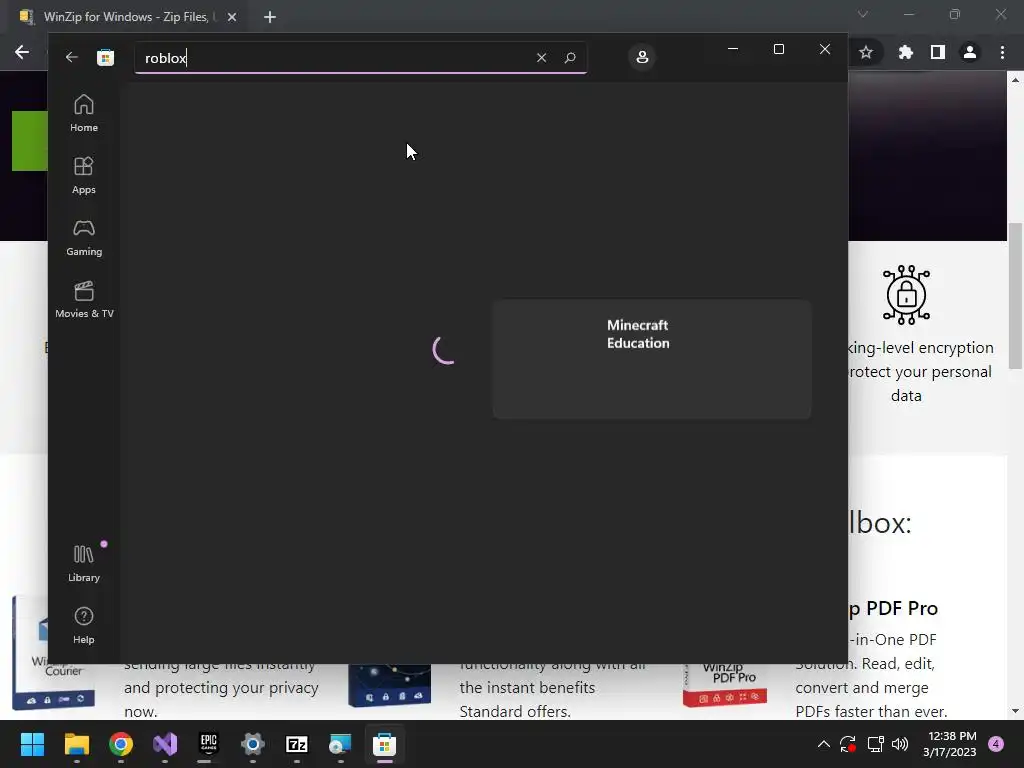Open the disc app icon beside 7-Zip in taskbar
The height and width of the screenshot is (768, 1024).
pyautogui.click(x=340, y=744)
